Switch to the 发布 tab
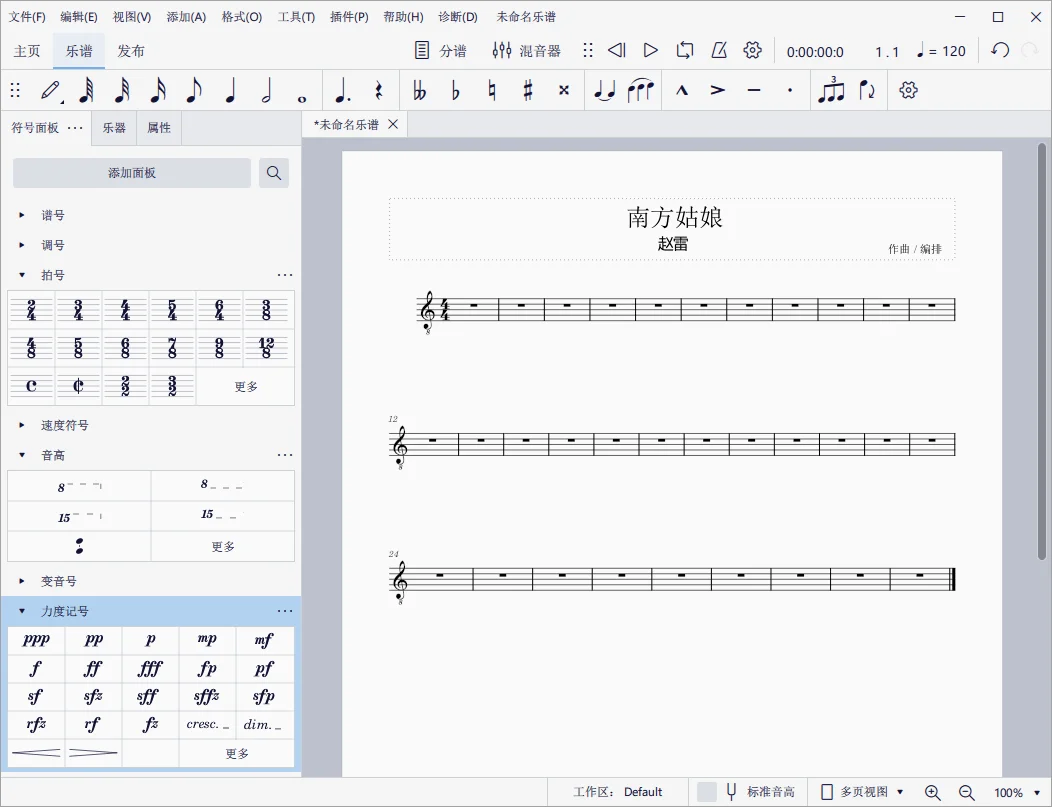 pyautogui.click(x=131, y=51)
